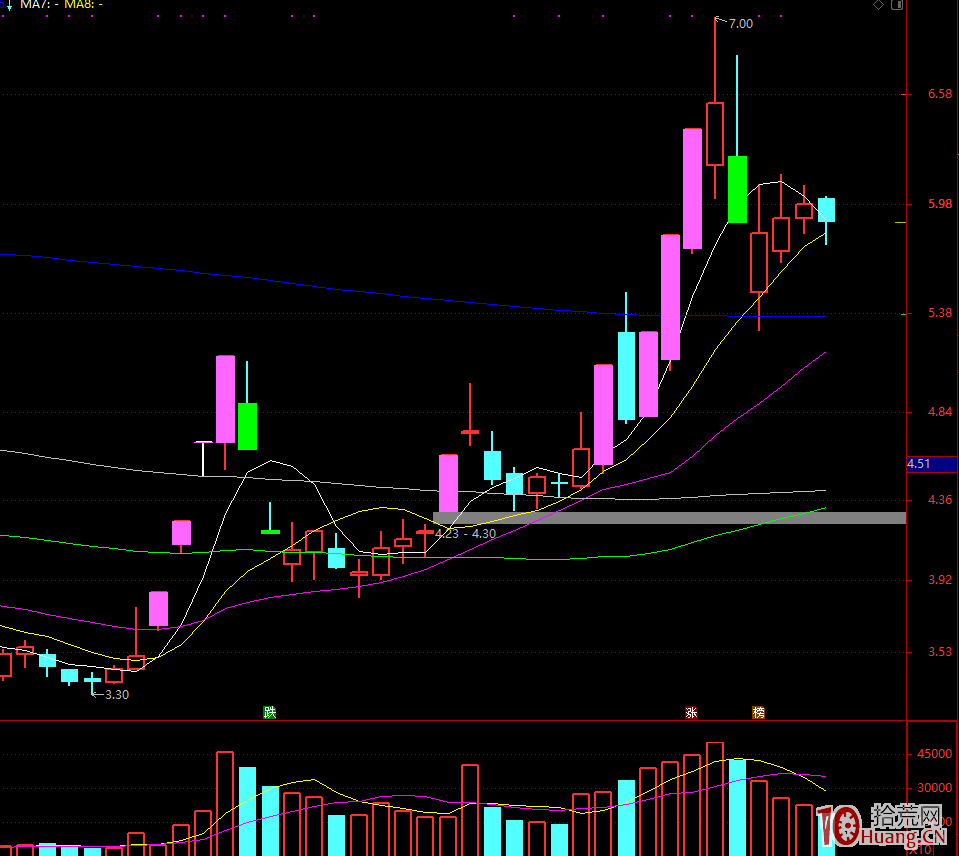959x856 pixels.
Task: Click the cyan down-arrow icon beside MA7
Action: (9, 6)
